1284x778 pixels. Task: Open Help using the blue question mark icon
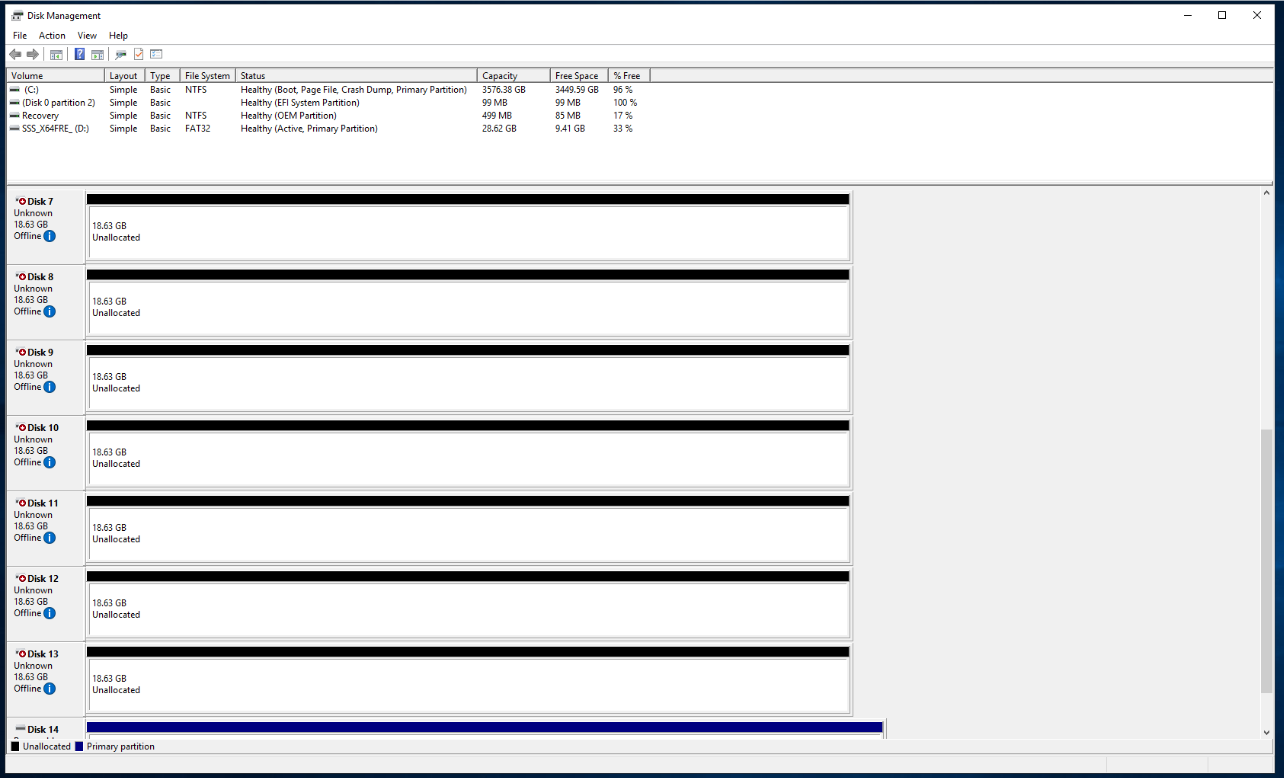(x=80, y=54)
